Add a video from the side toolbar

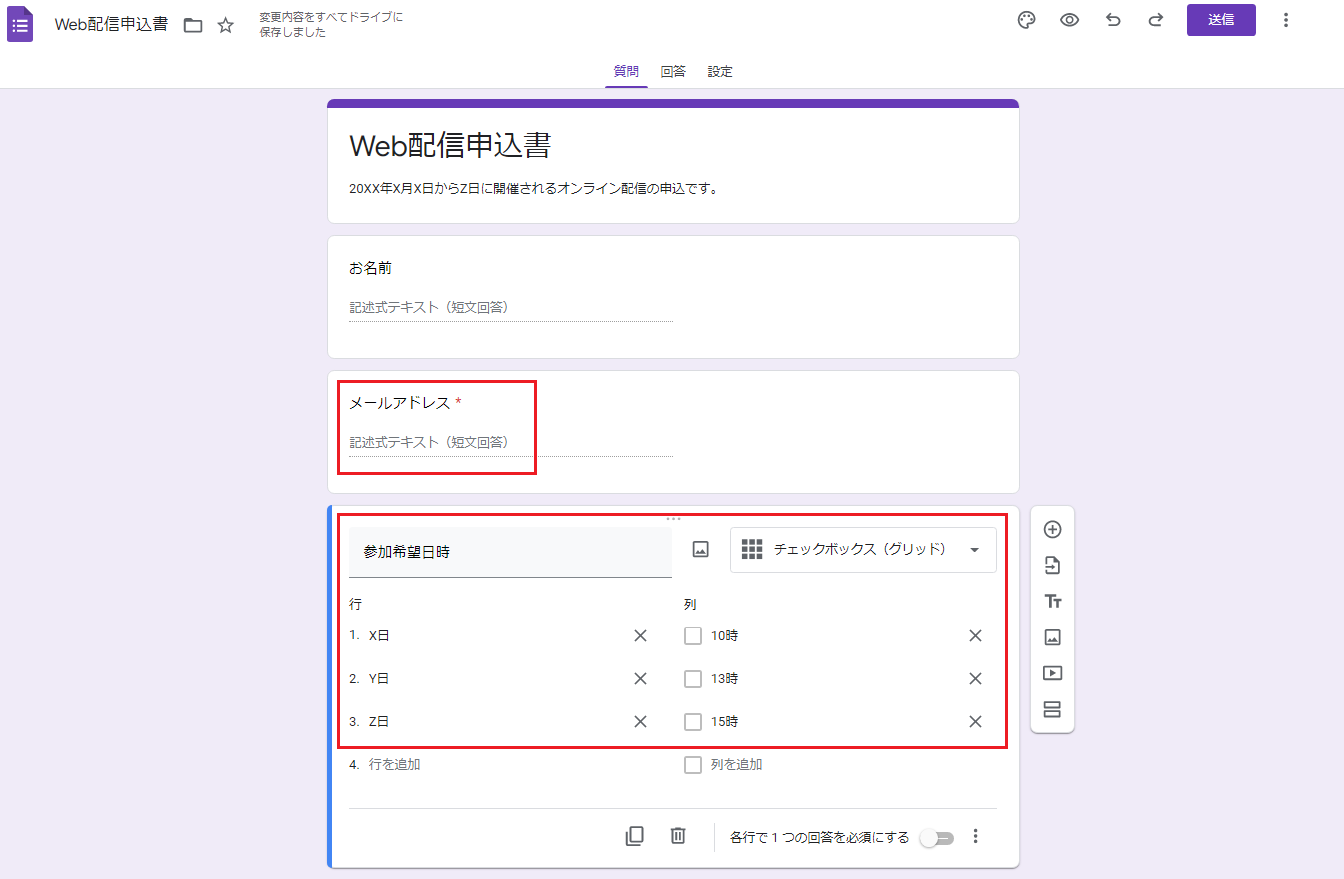pos(1052,674)
